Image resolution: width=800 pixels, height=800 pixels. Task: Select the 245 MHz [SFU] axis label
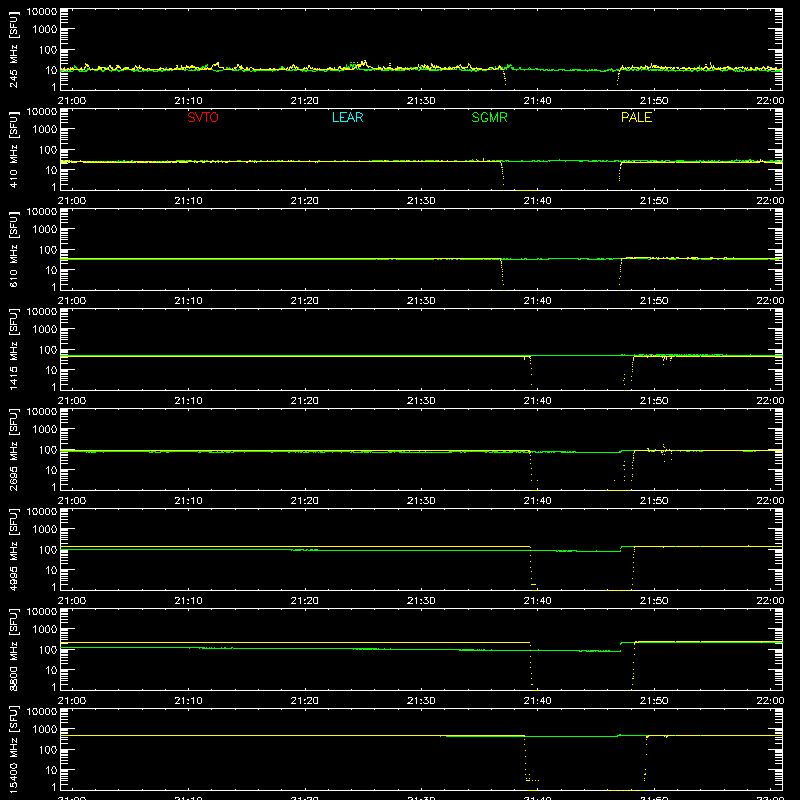[13, 49]
